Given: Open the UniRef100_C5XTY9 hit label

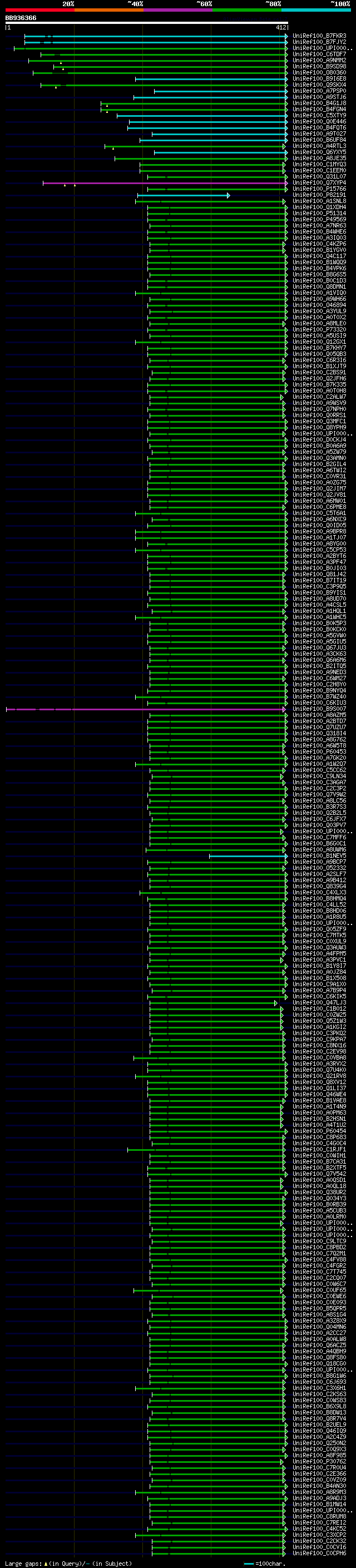Looking at the screenshot, I should (319, 115).
